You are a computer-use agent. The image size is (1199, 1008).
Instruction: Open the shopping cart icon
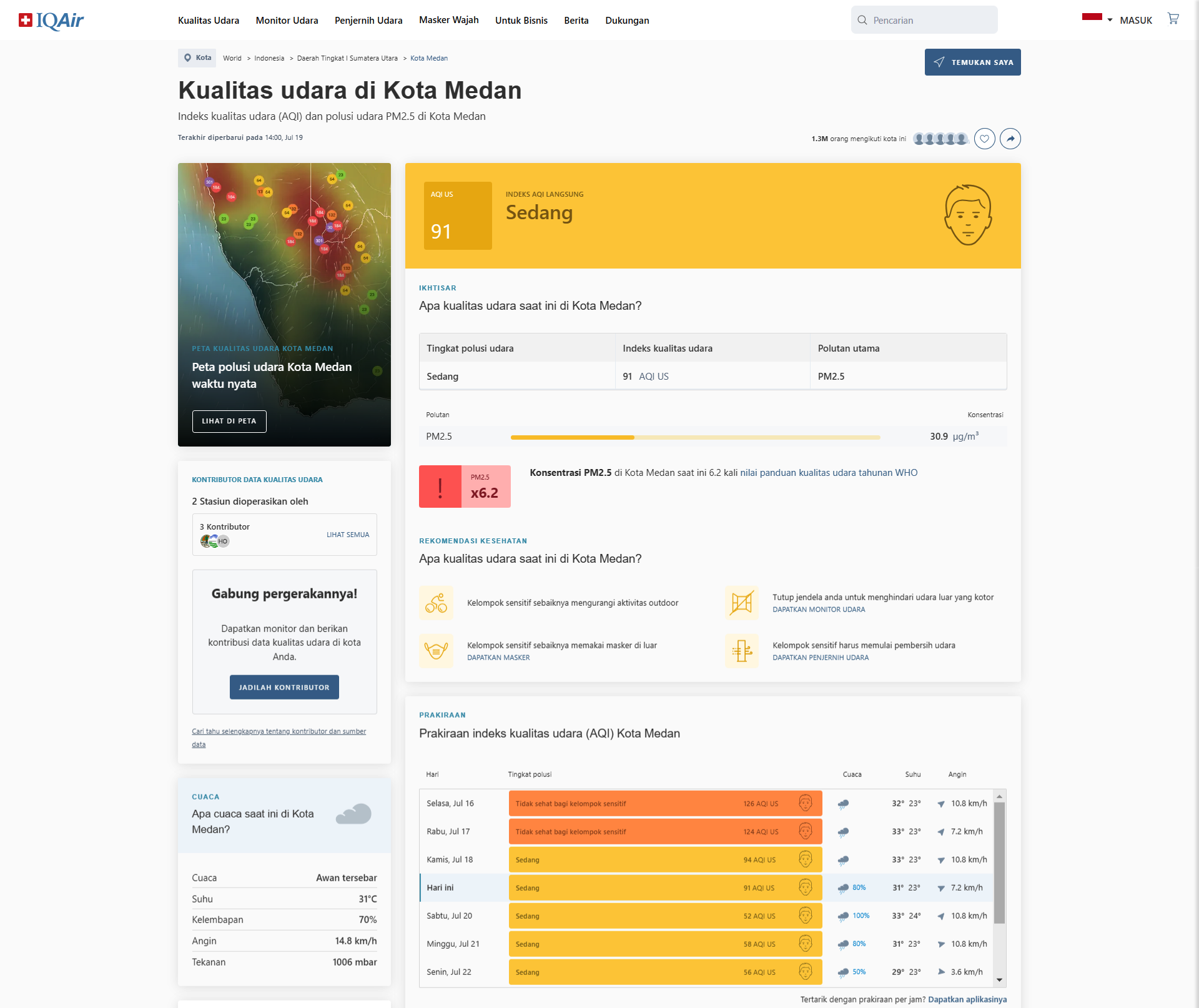[1173, 19]
